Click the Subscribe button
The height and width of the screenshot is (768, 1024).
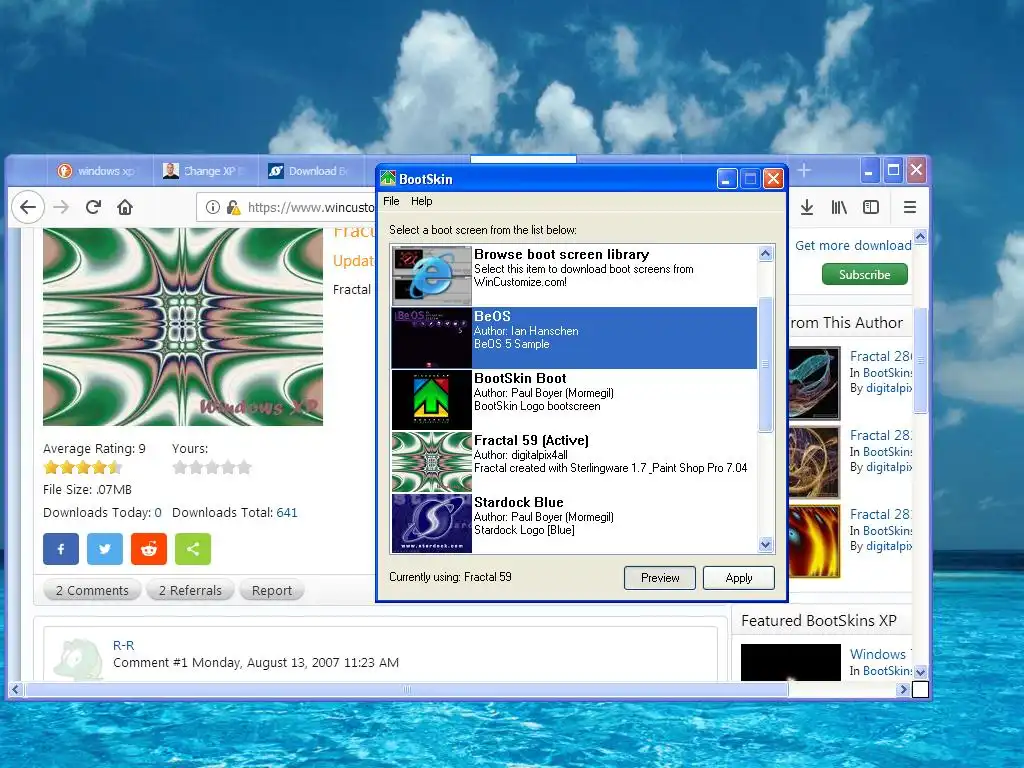(x=865, y=274)
